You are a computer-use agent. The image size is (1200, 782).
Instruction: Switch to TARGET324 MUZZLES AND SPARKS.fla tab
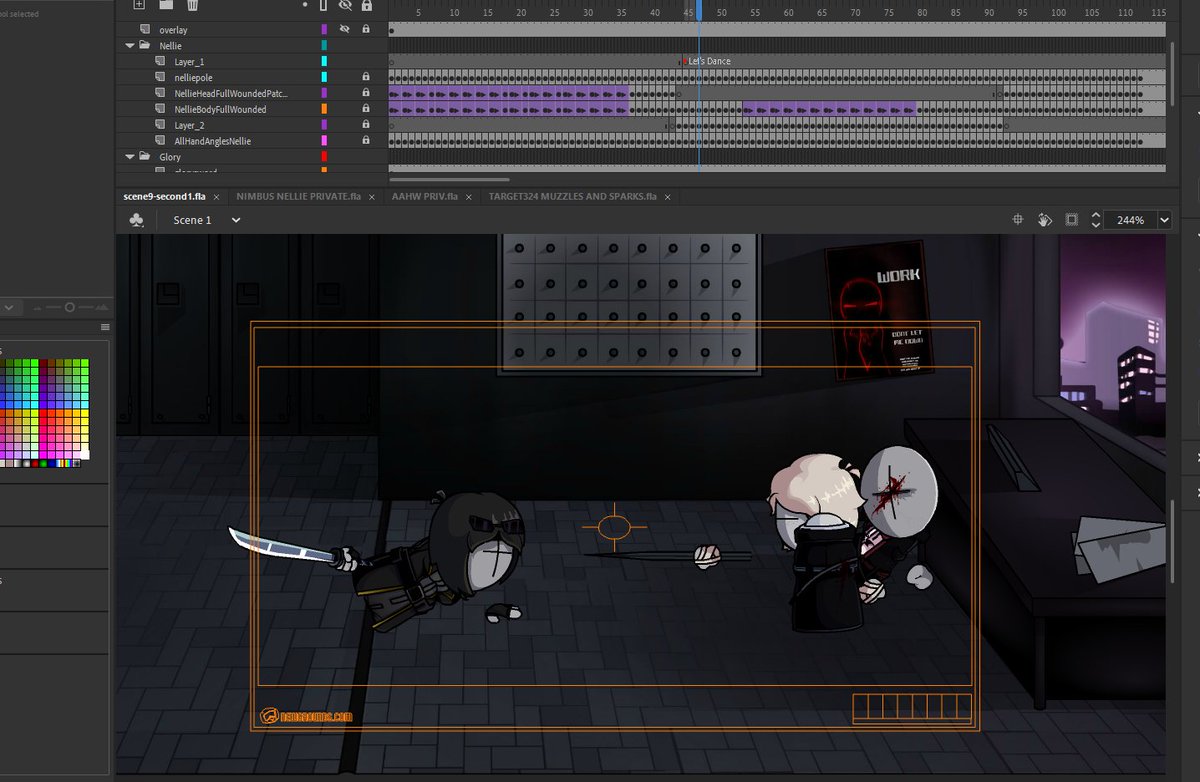tap(572, 196)
